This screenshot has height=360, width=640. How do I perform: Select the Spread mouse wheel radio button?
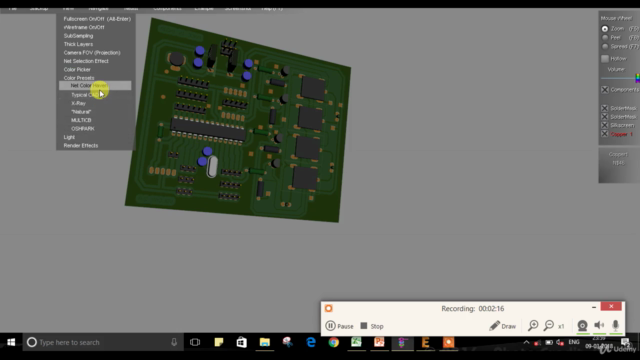click(605, 47)
